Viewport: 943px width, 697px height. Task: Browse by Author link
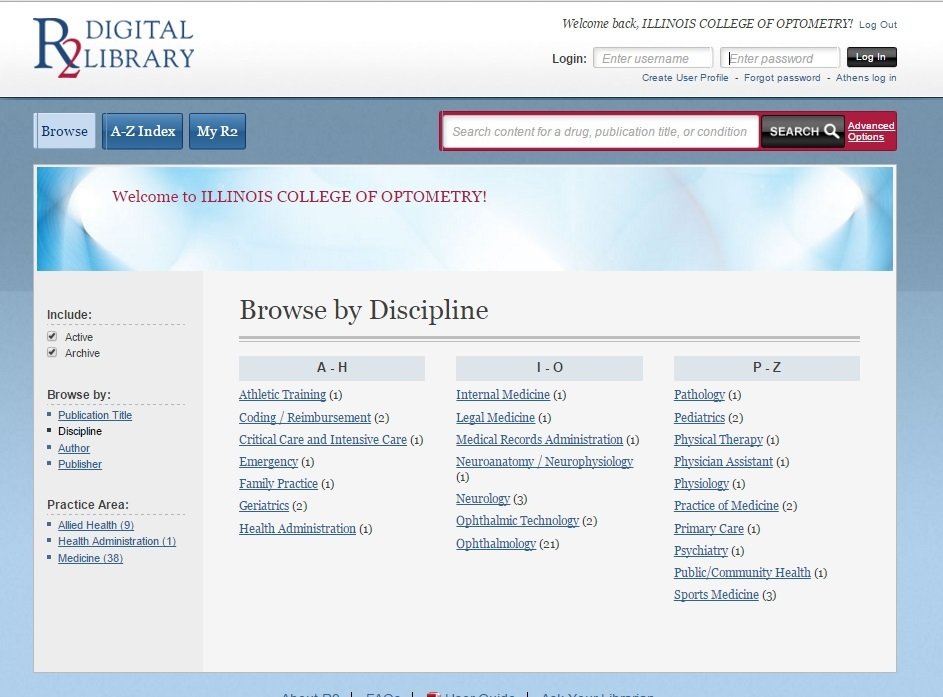tap(74, 448)
